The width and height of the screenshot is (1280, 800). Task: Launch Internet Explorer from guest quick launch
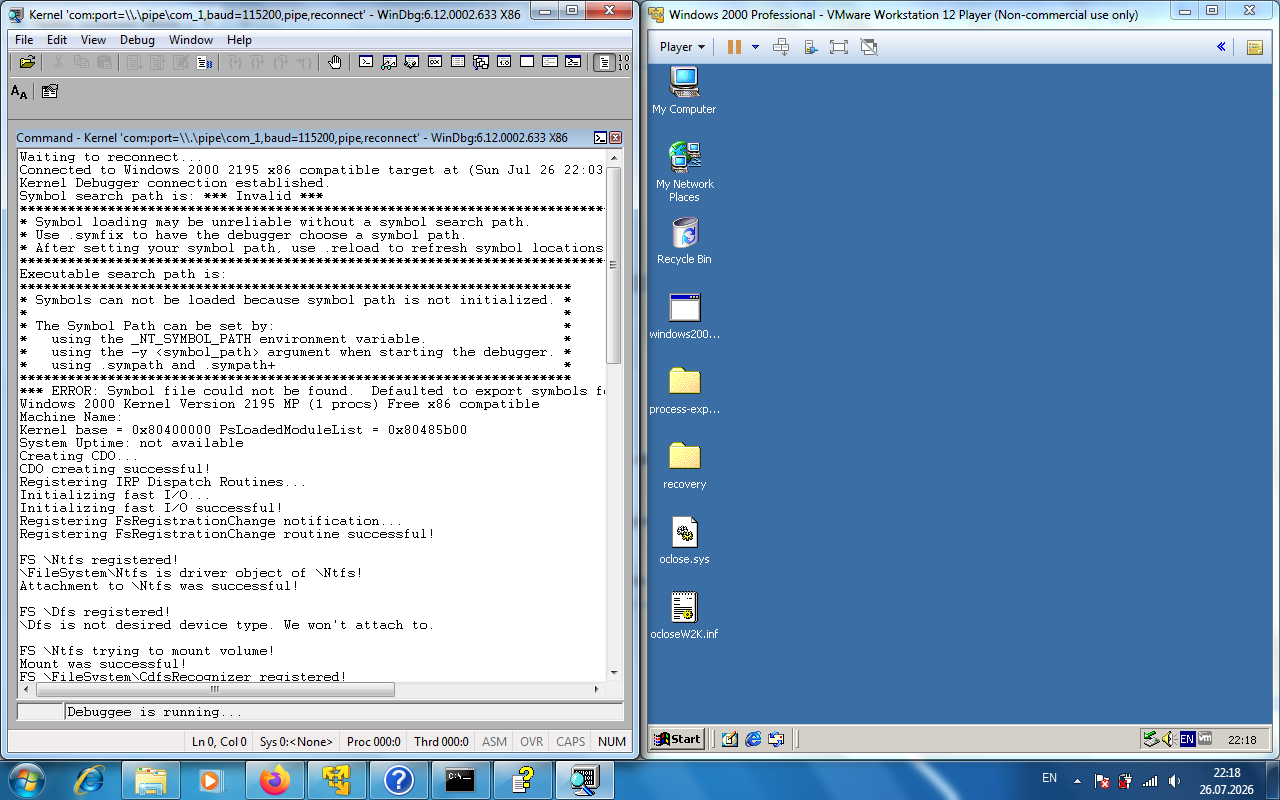click(753, 739)
